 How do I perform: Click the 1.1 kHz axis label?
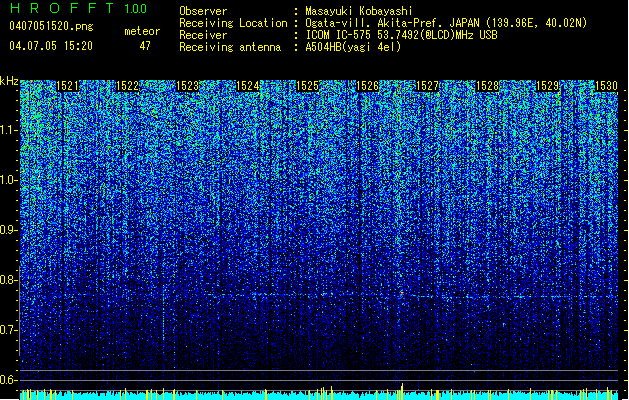coord(9,130)
